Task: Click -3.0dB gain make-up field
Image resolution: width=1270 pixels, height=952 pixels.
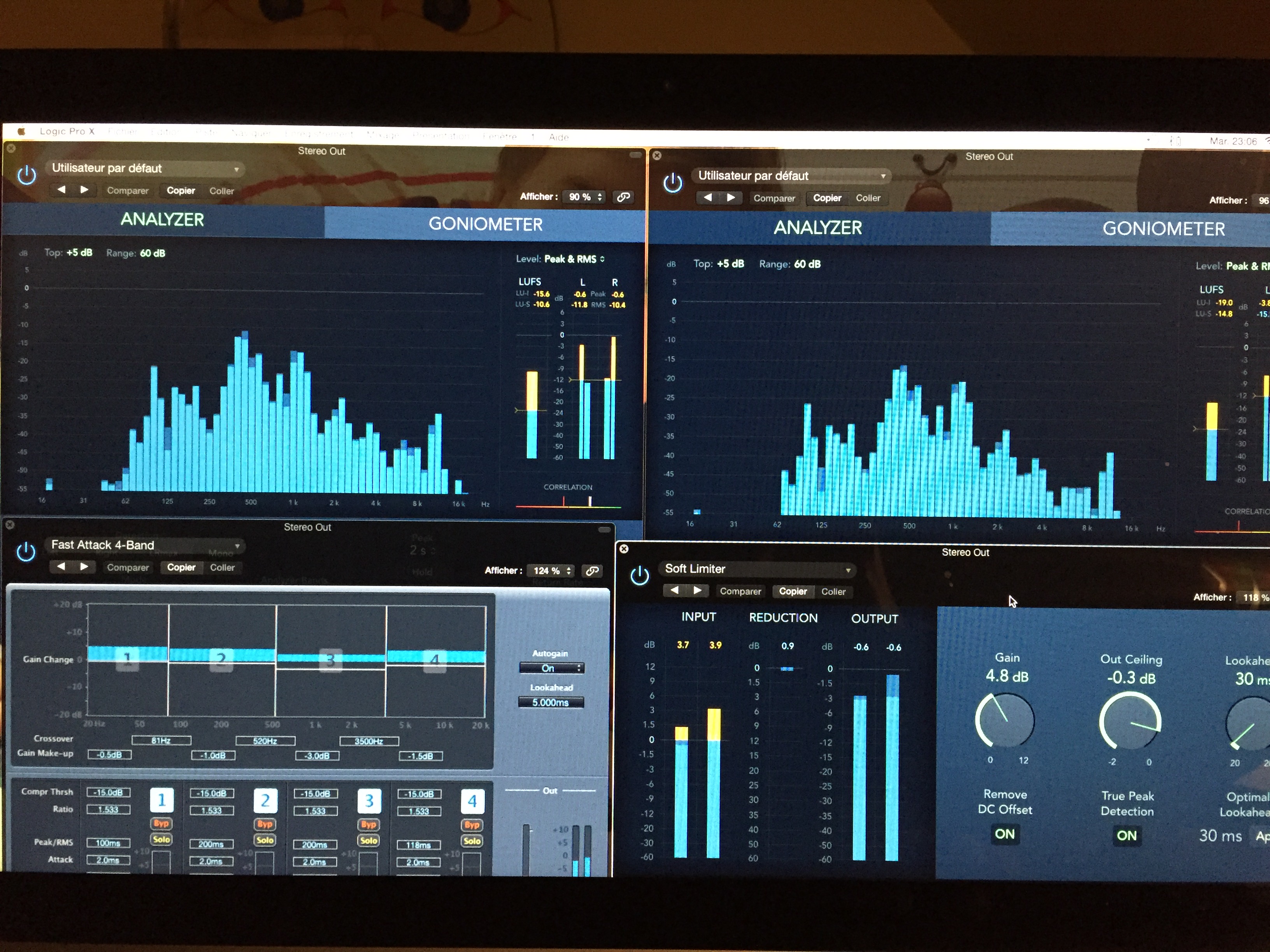Action: click(317, 756)
